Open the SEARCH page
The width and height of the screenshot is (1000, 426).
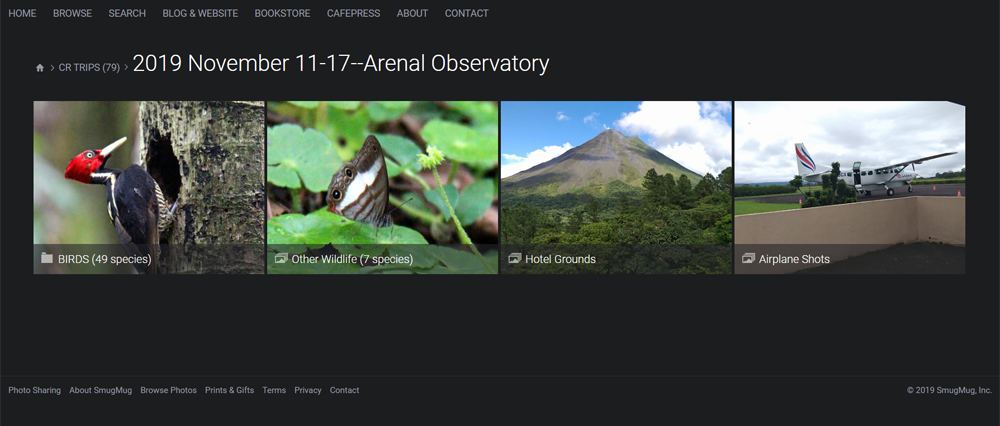point(127,13)
